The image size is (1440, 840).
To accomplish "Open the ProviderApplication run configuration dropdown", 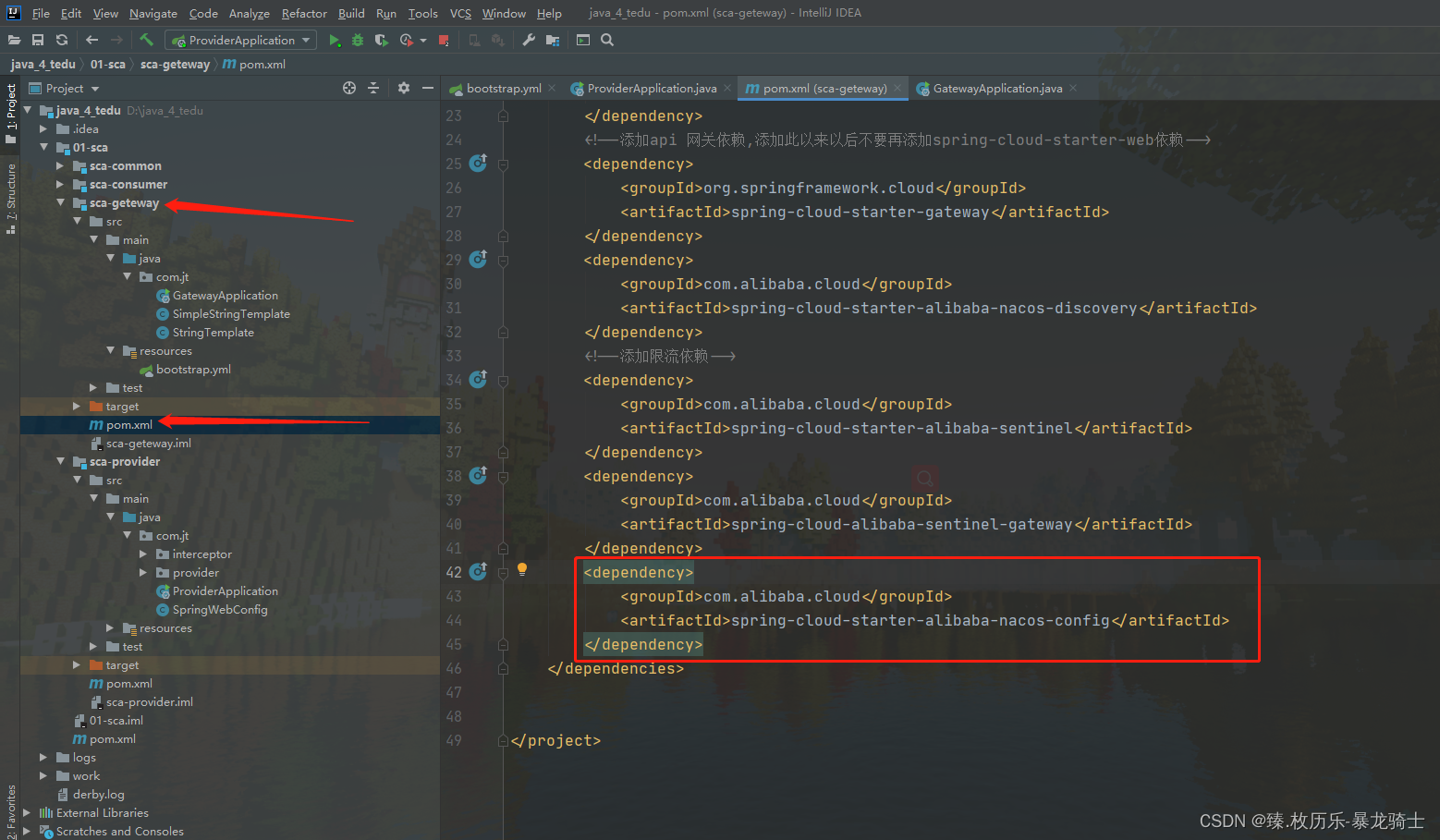I will click(x=240, y=40).
